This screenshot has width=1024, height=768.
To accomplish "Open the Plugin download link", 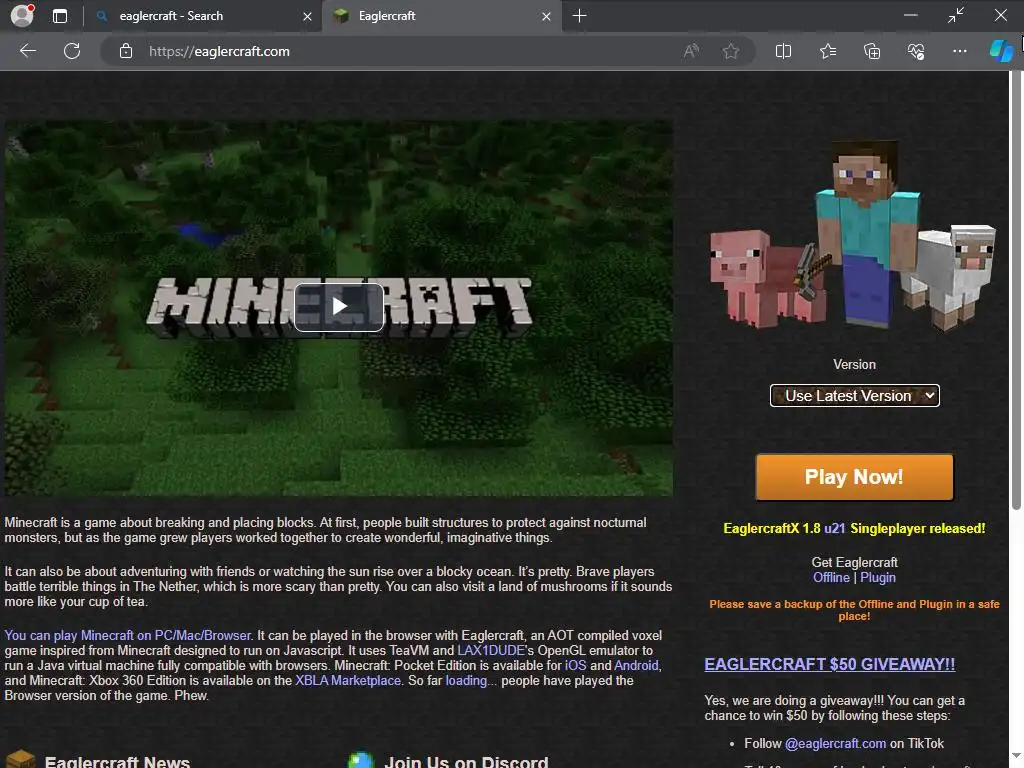I will point(878,577).
